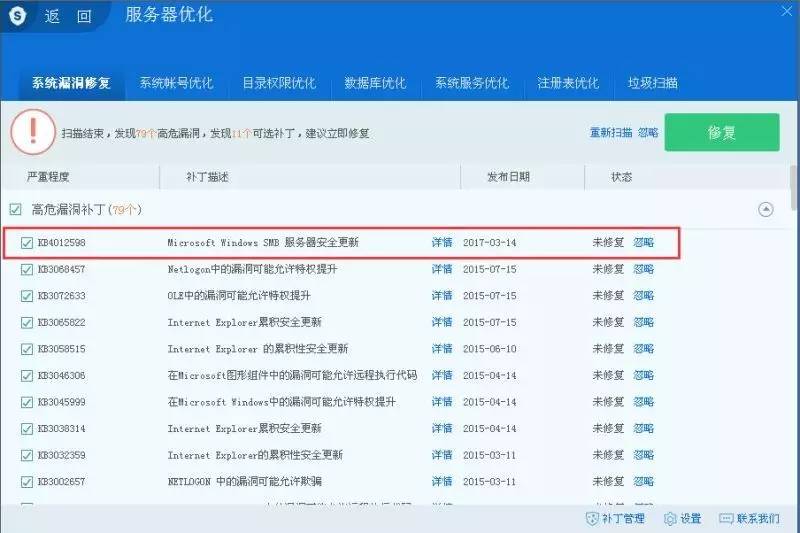The image size is (800, 533).
Task: Click the red exclamation warning icon
Action: [x=33, y=132]
